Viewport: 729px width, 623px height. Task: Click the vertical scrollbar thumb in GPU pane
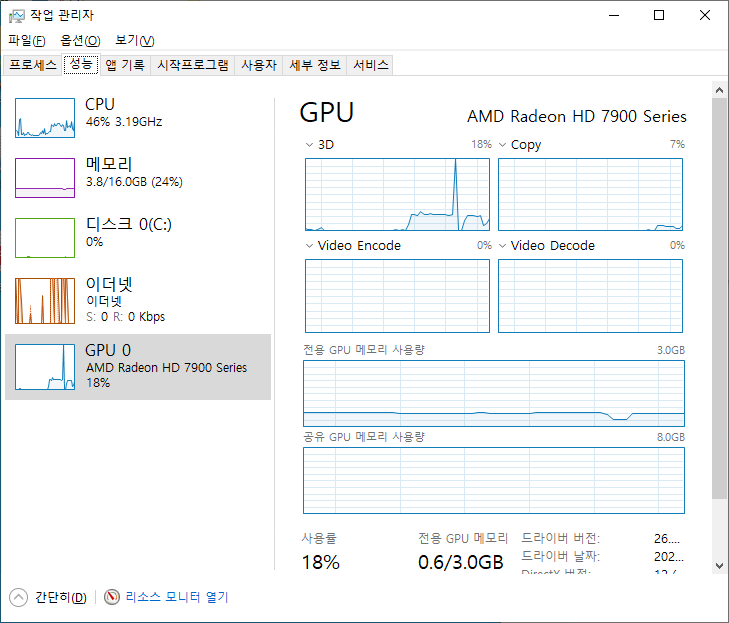point(719,298)
